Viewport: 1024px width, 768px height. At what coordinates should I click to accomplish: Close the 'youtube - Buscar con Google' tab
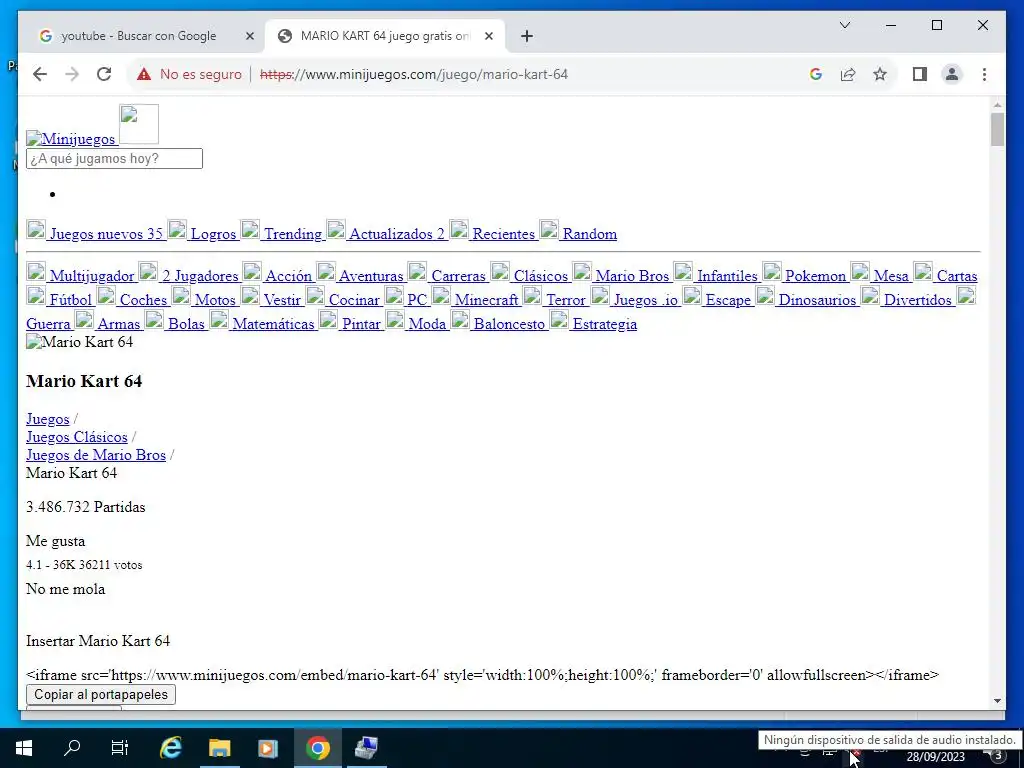pyautogui.click(x=249, y=36)
